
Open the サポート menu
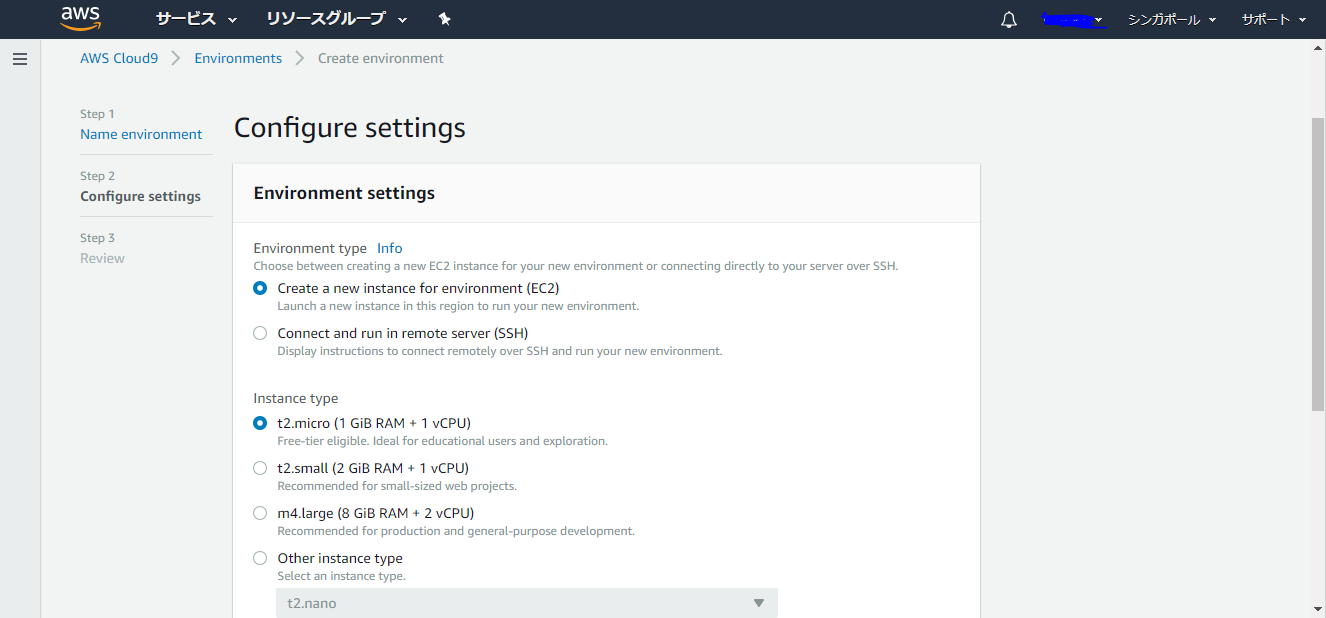(x=1273, y=20)
